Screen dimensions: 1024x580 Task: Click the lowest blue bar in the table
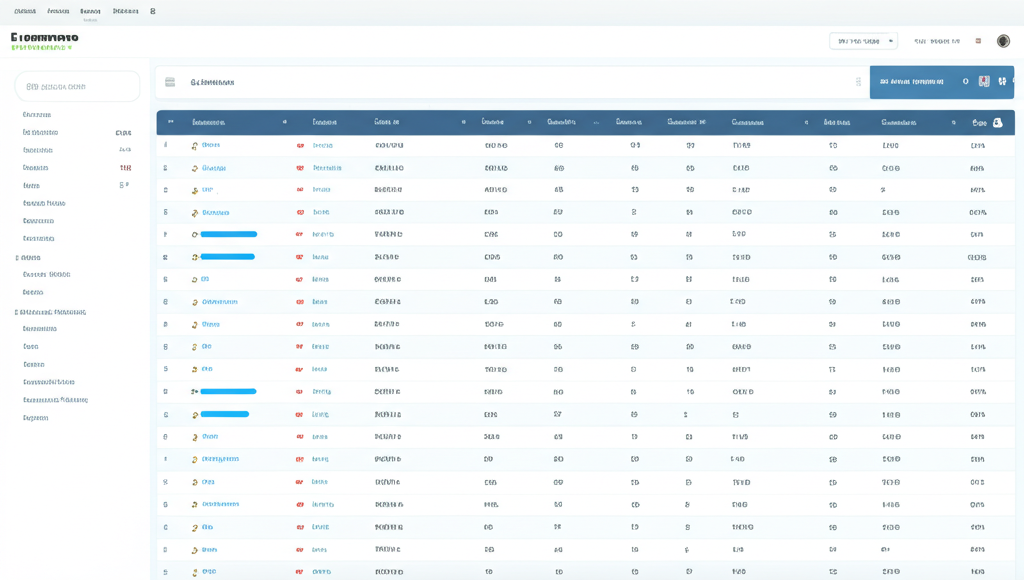point(225,414)
